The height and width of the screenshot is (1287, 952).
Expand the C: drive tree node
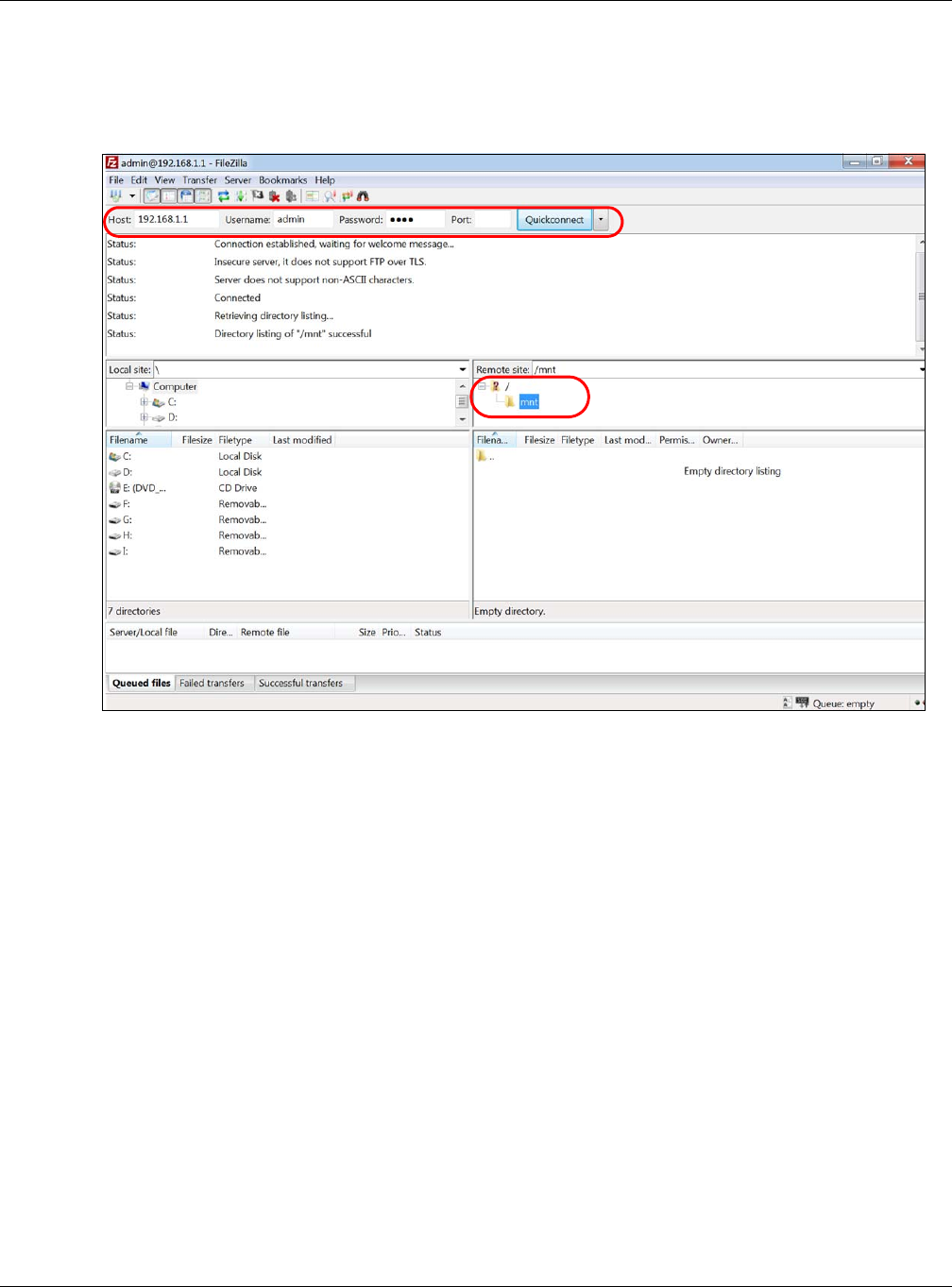(x=144, y=402)
